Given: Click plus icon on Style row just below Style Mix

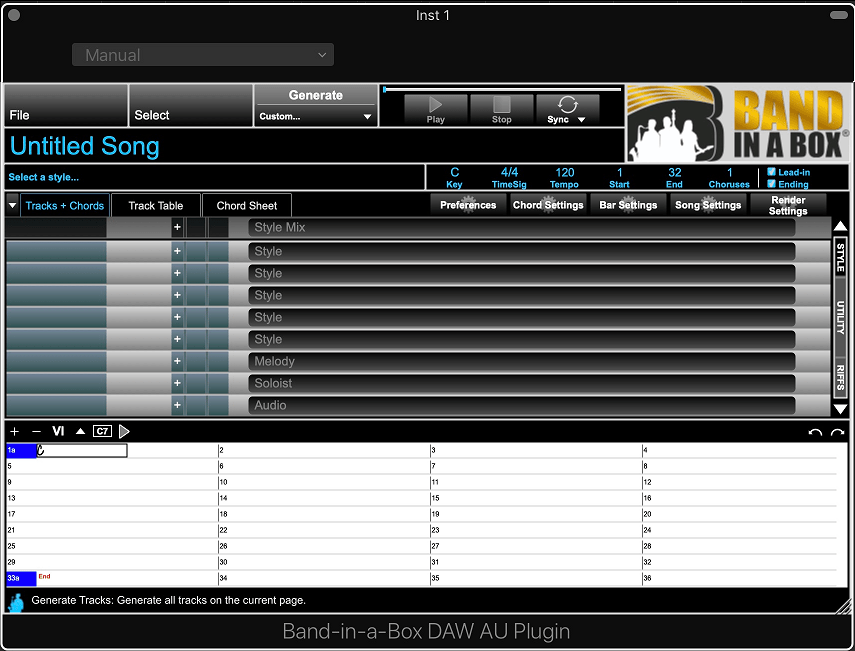Looking at the screenshot, I should pos(177,251).
